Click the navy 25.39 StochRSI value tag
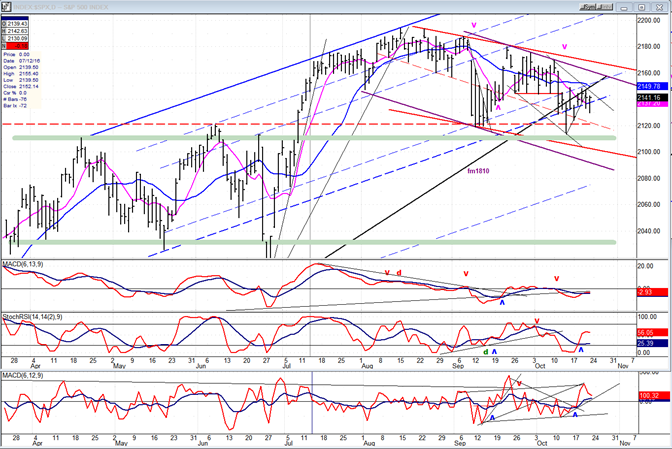This screenshot has height=449, width=672. pos(652,343)
